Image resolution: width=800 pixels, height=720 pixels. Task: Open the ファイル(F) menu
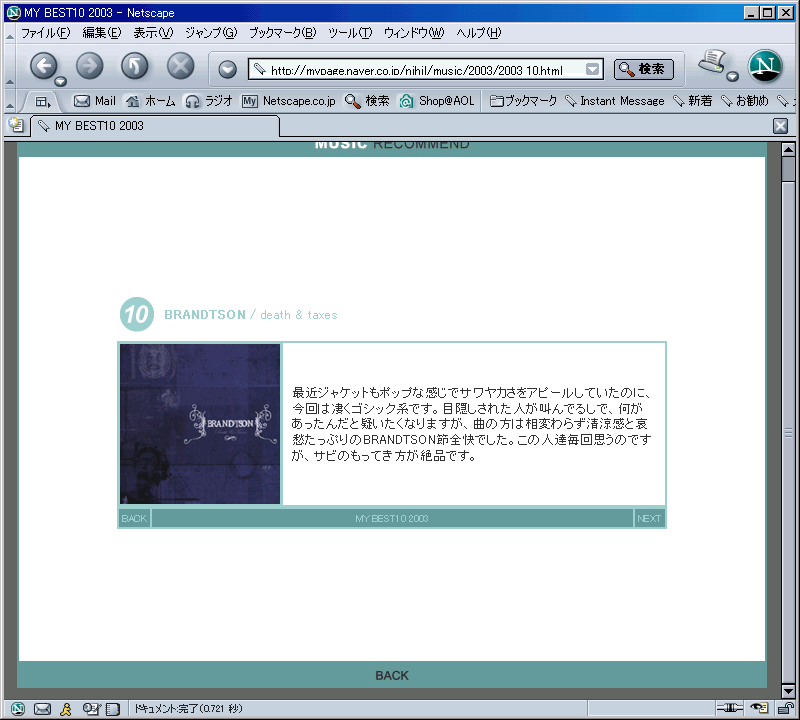(x=45, y=33)
